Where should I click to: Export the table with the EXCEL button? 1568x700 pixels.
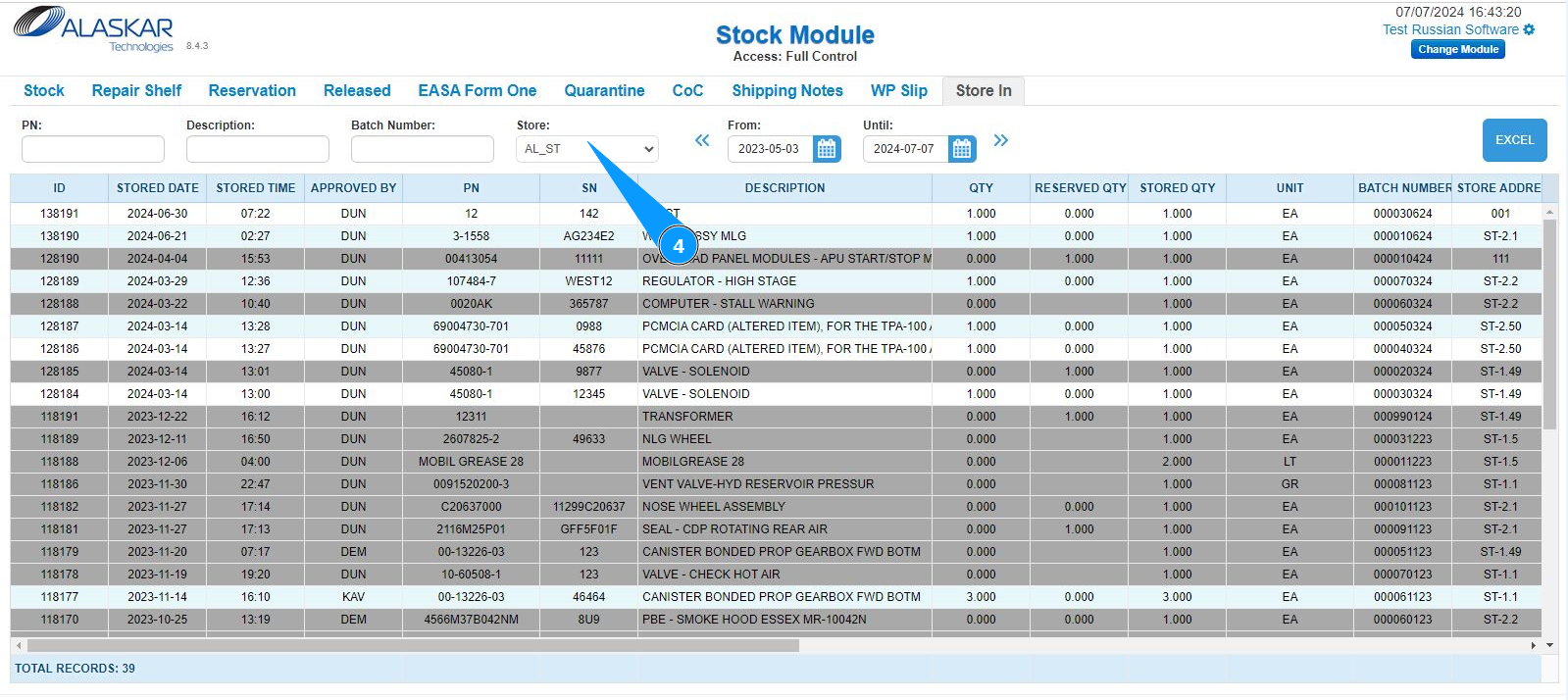pyautogui.click(x=1514, y=140)
